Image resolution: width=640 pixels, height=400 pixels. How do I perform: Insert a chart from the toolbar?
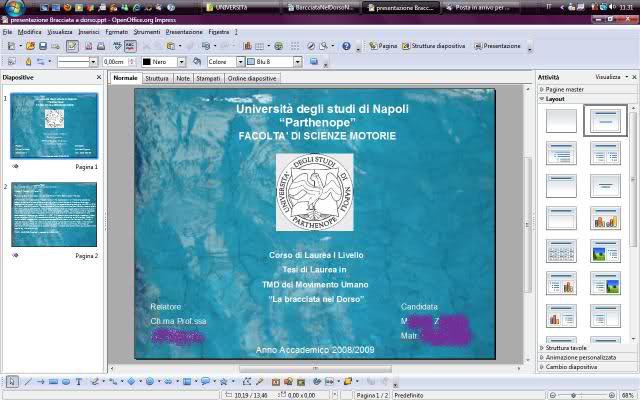click(247, 46)
